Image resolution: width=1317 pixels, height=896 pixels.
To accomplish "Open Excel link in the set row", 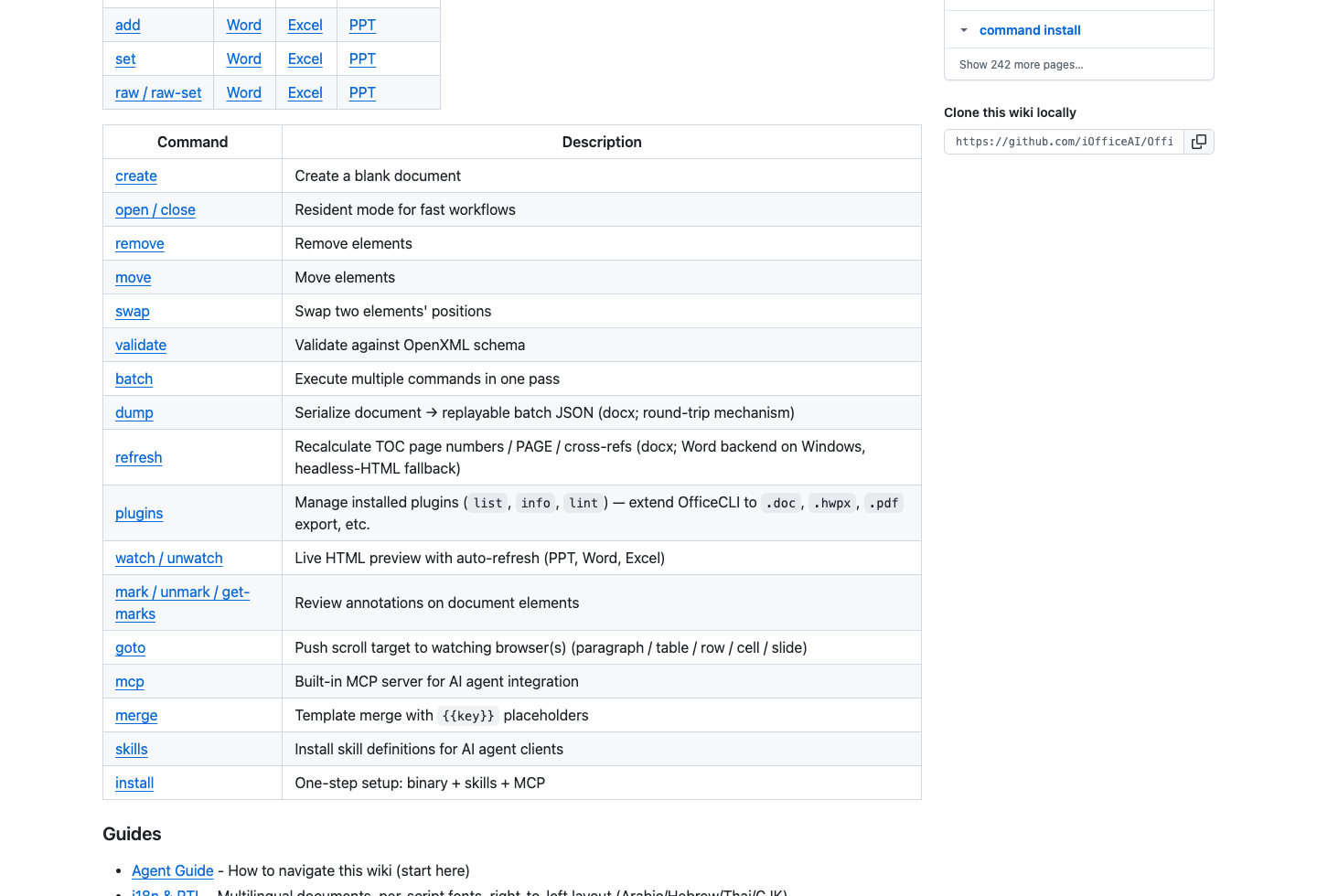I will click(305, 59).
